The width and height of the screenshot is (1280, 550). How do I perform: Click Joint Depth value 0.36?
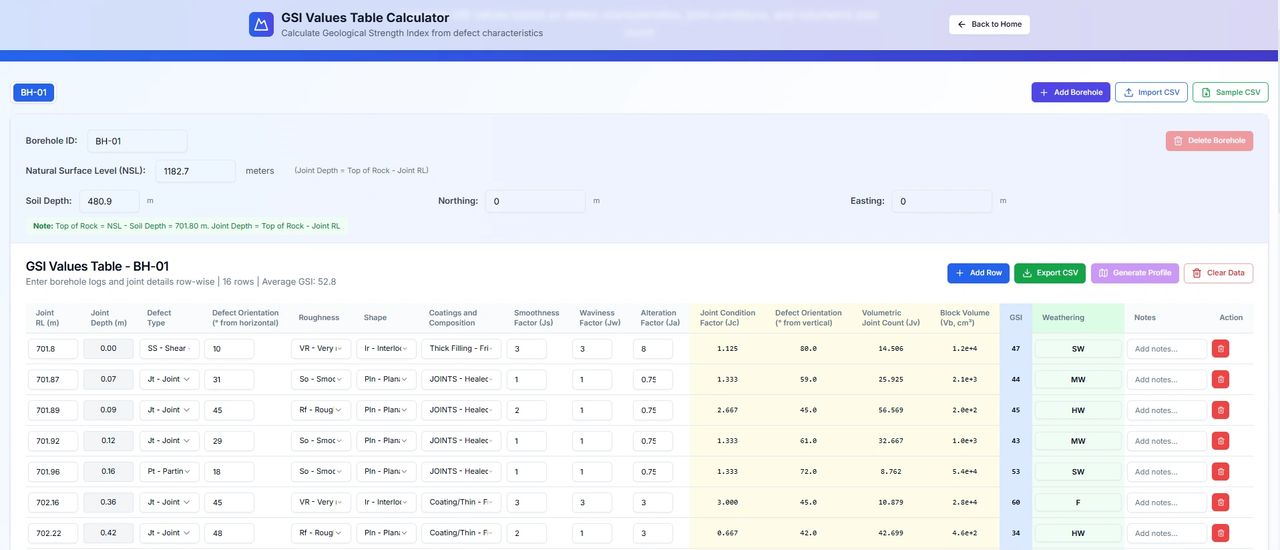pyautogui.click(x=109, y=503)
